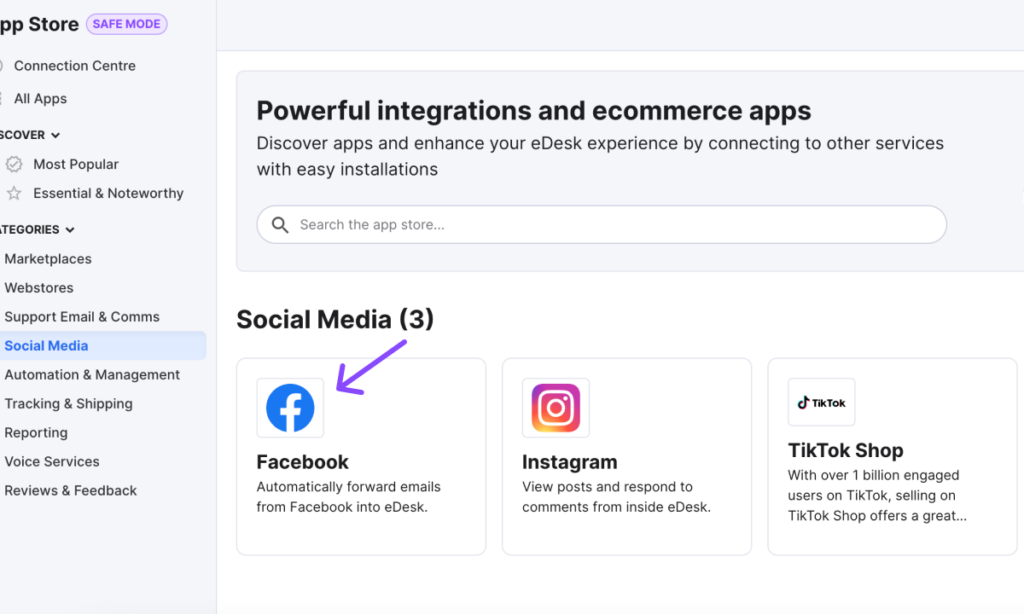Open the Reviews & Feedback category
The height and width of the screenshot is (614, 1024).
pos(71,491)
